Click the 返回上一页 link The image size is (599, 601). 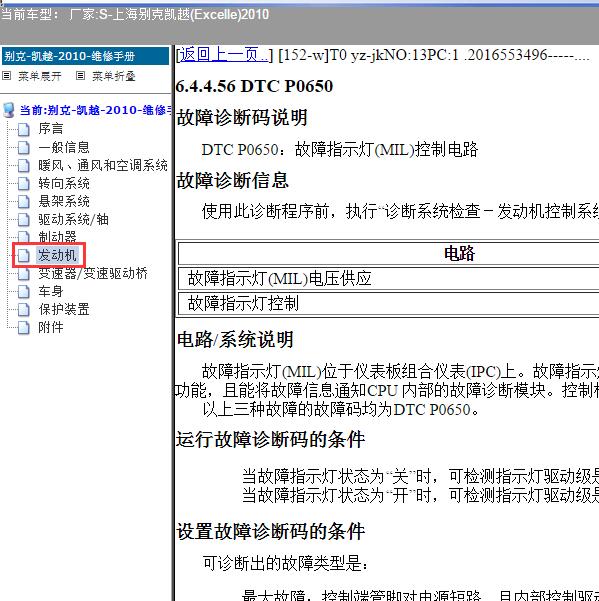point(224,55)
